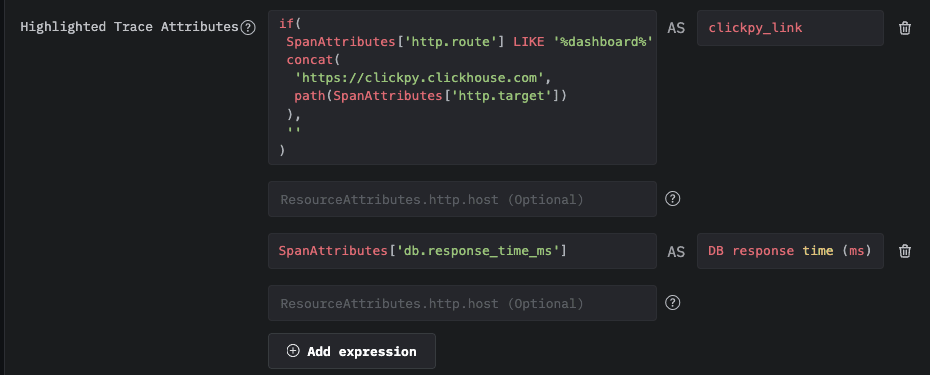Focus second empty ResourceAttributes.http.host optional field
The height and width of the screenshot is (375, 930).
point(462,303)
